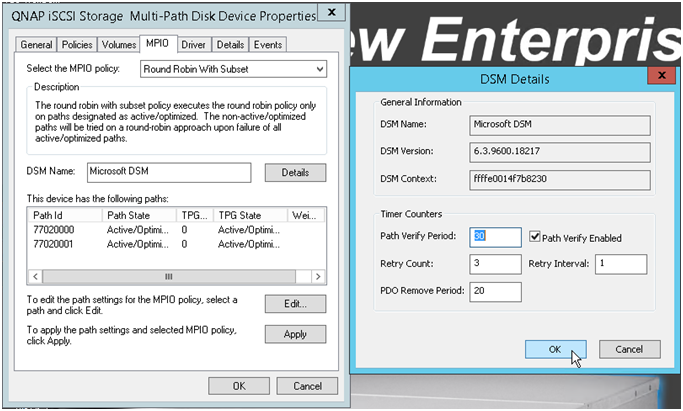Click the Path State column header

tap(139, 215)
